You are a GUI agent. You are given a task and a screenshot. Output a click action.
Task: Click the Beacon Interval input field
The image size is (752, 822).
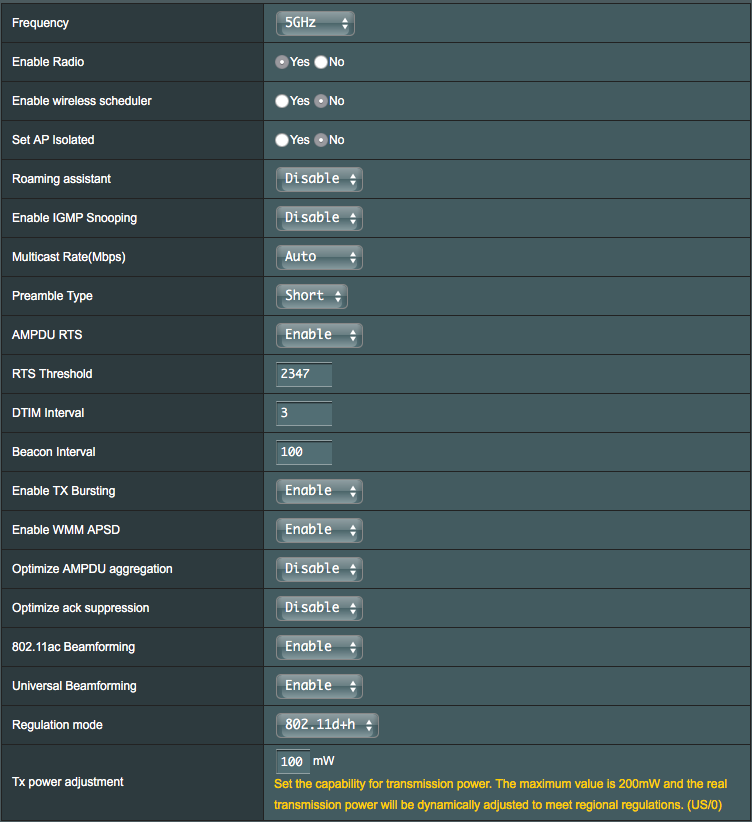click(x=304, y=452)
